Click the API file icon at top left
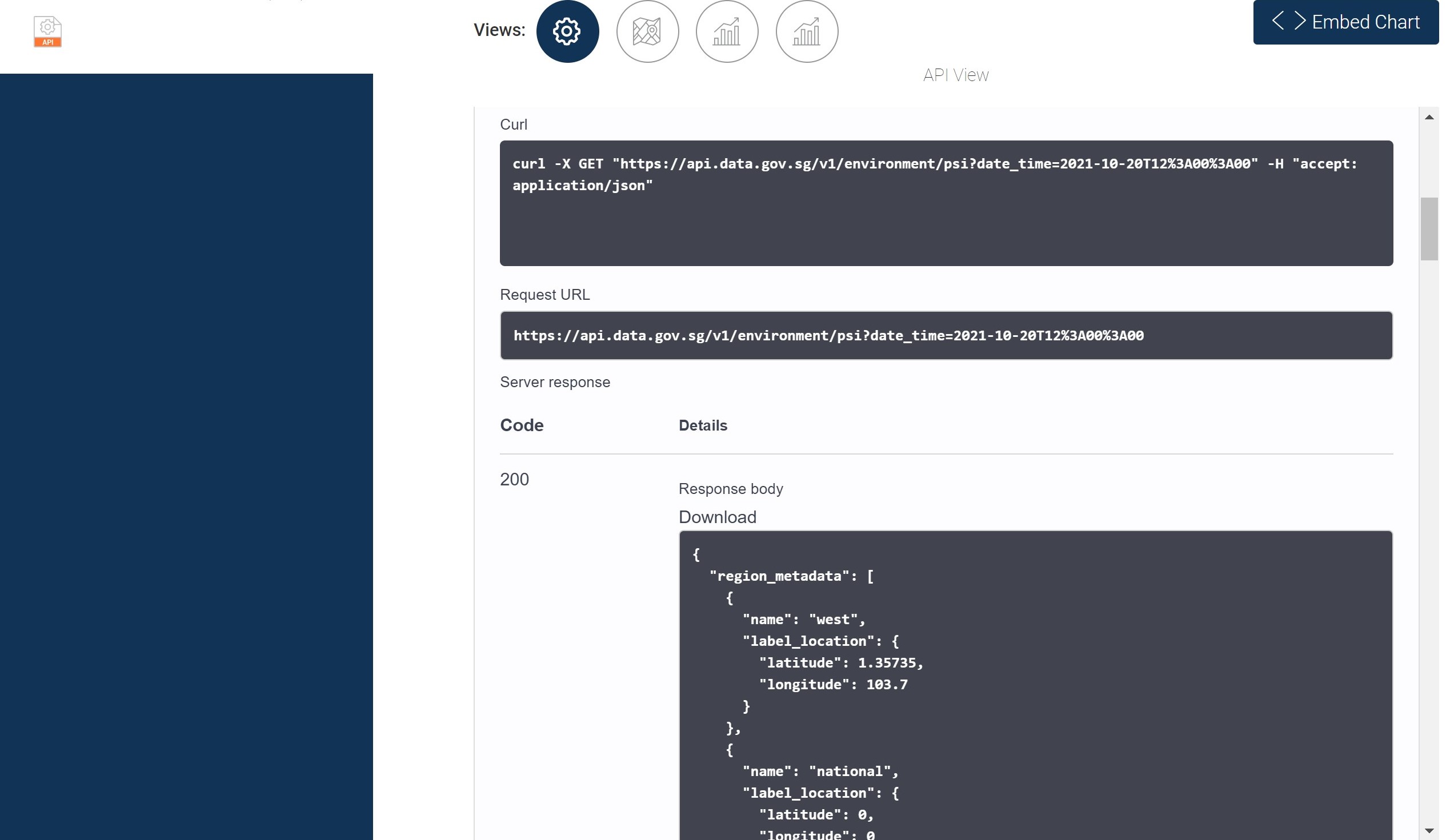 point(47,31)
